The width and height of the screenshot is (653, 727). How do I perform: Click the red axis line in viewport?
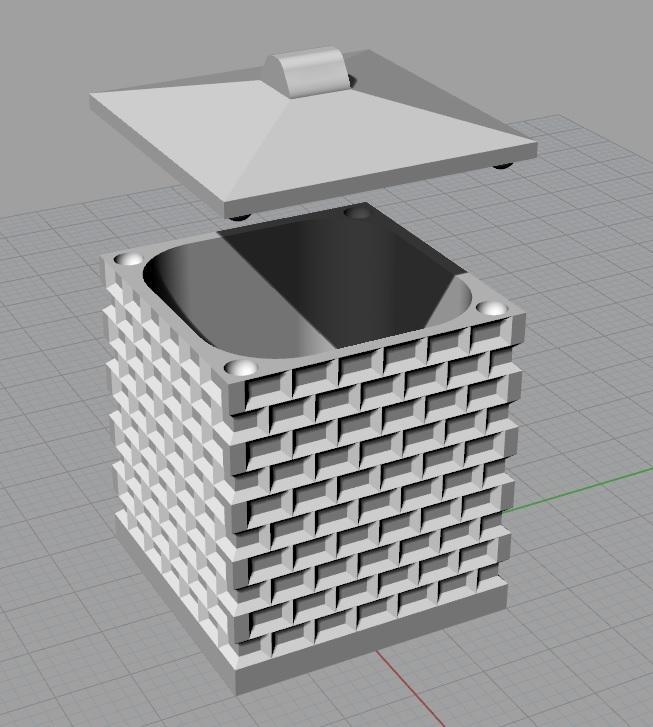pos(409,688)
